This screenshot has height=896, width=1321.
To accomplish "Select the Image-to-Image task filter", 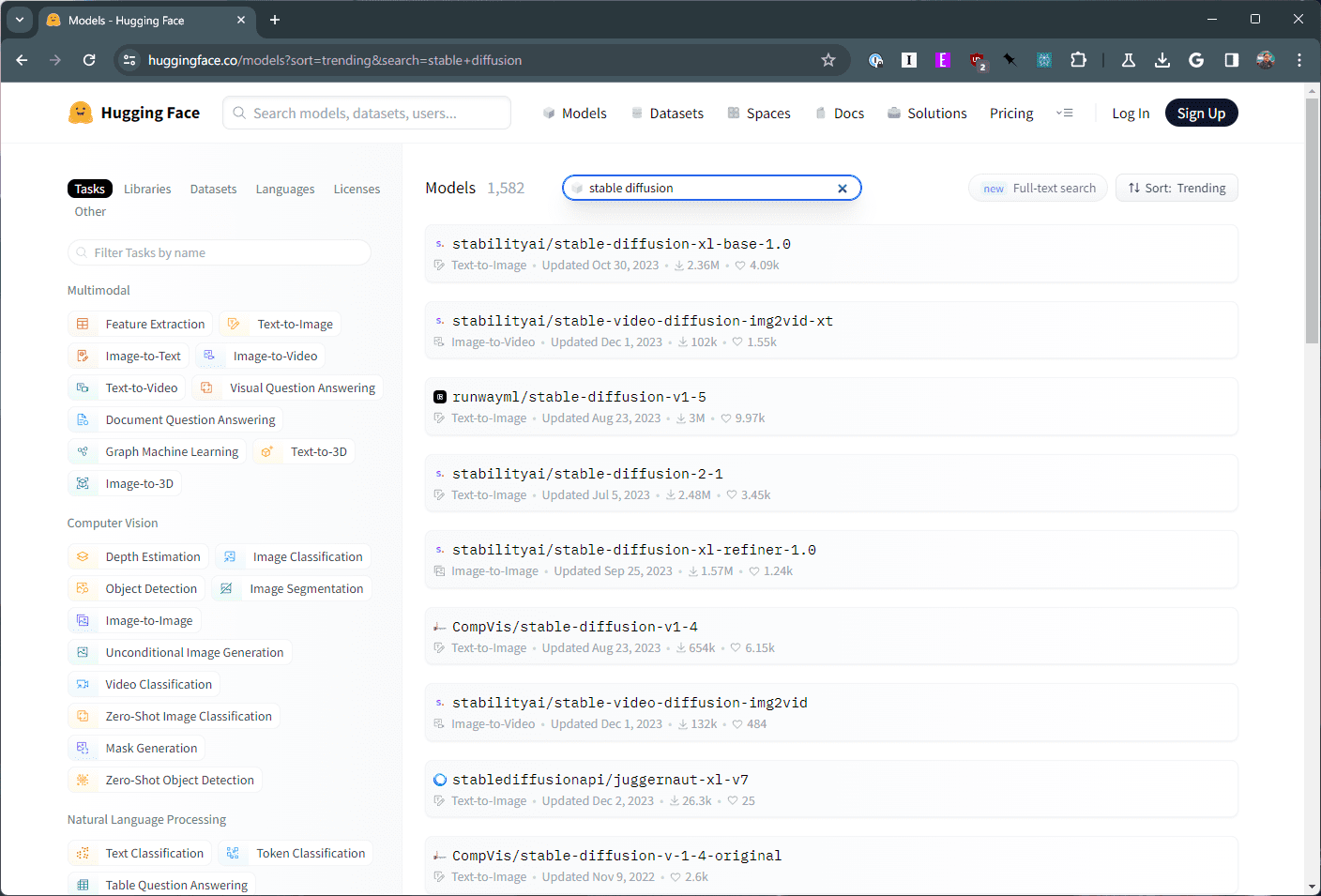I will click(x=134, y=620).
